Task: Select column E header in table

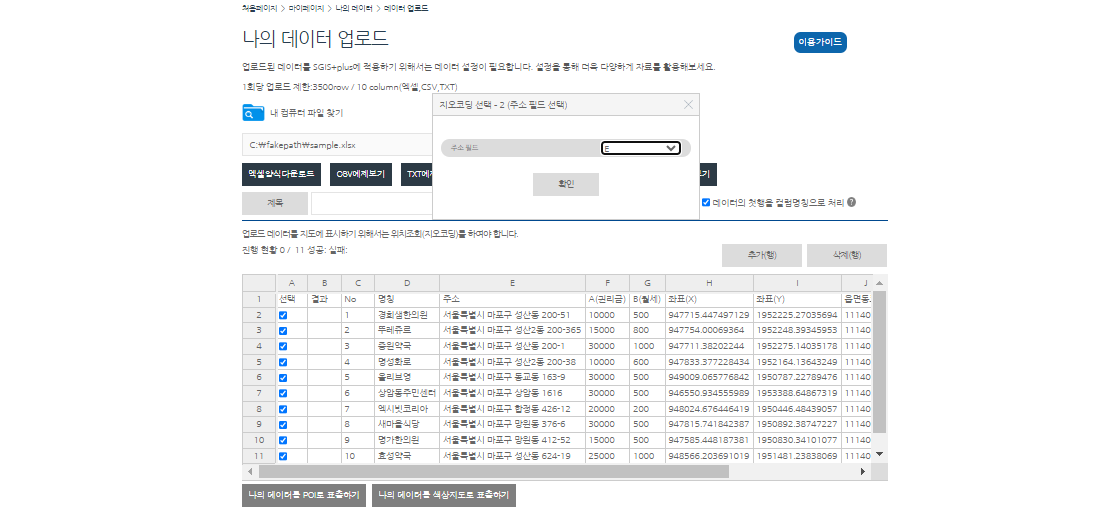Action: [x=512, y=283]
